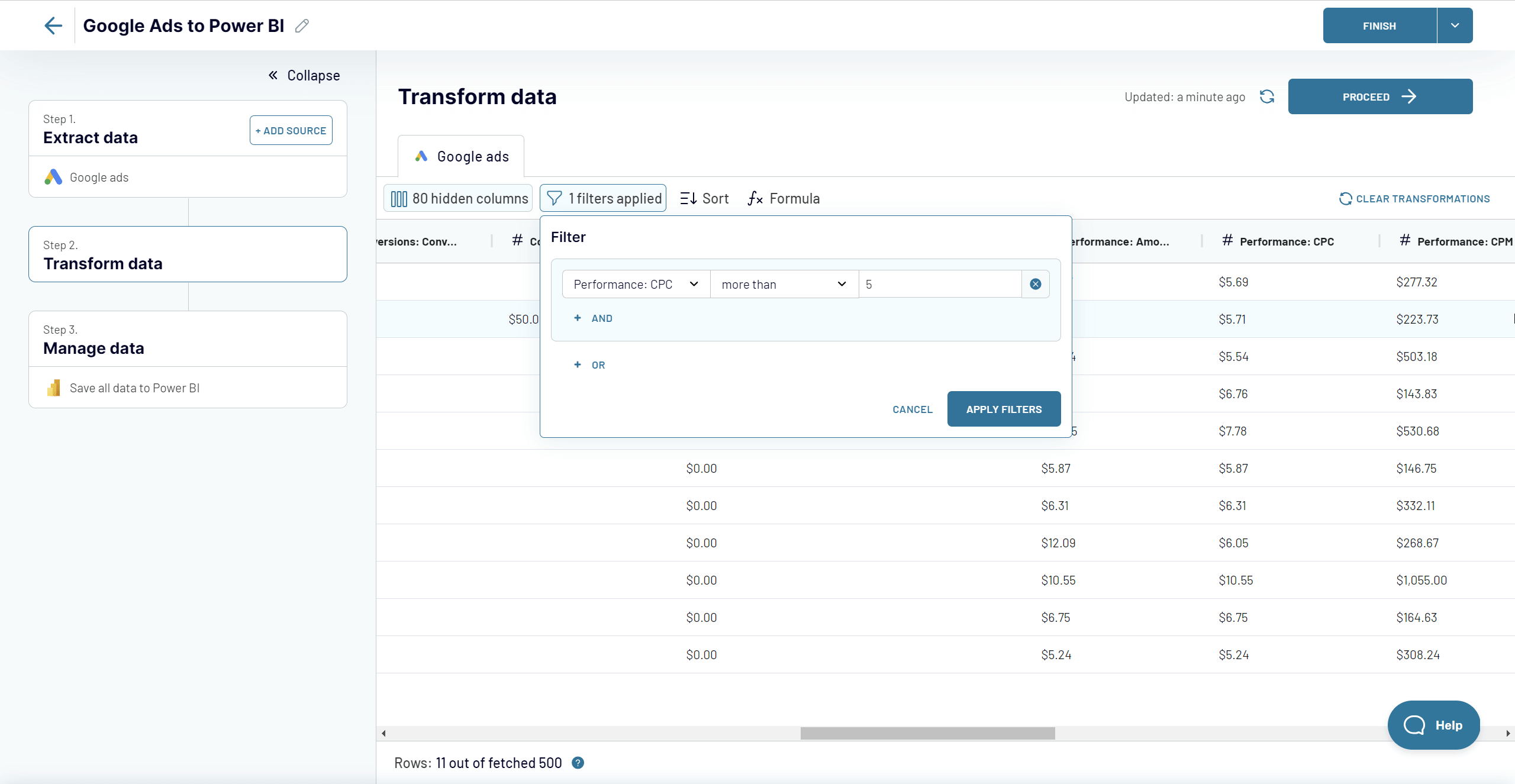Image resolution: width=1515 pixels, height=784 pixels.
Task: Open Step 3 Manage data card
Action: (x=188, y=339)
